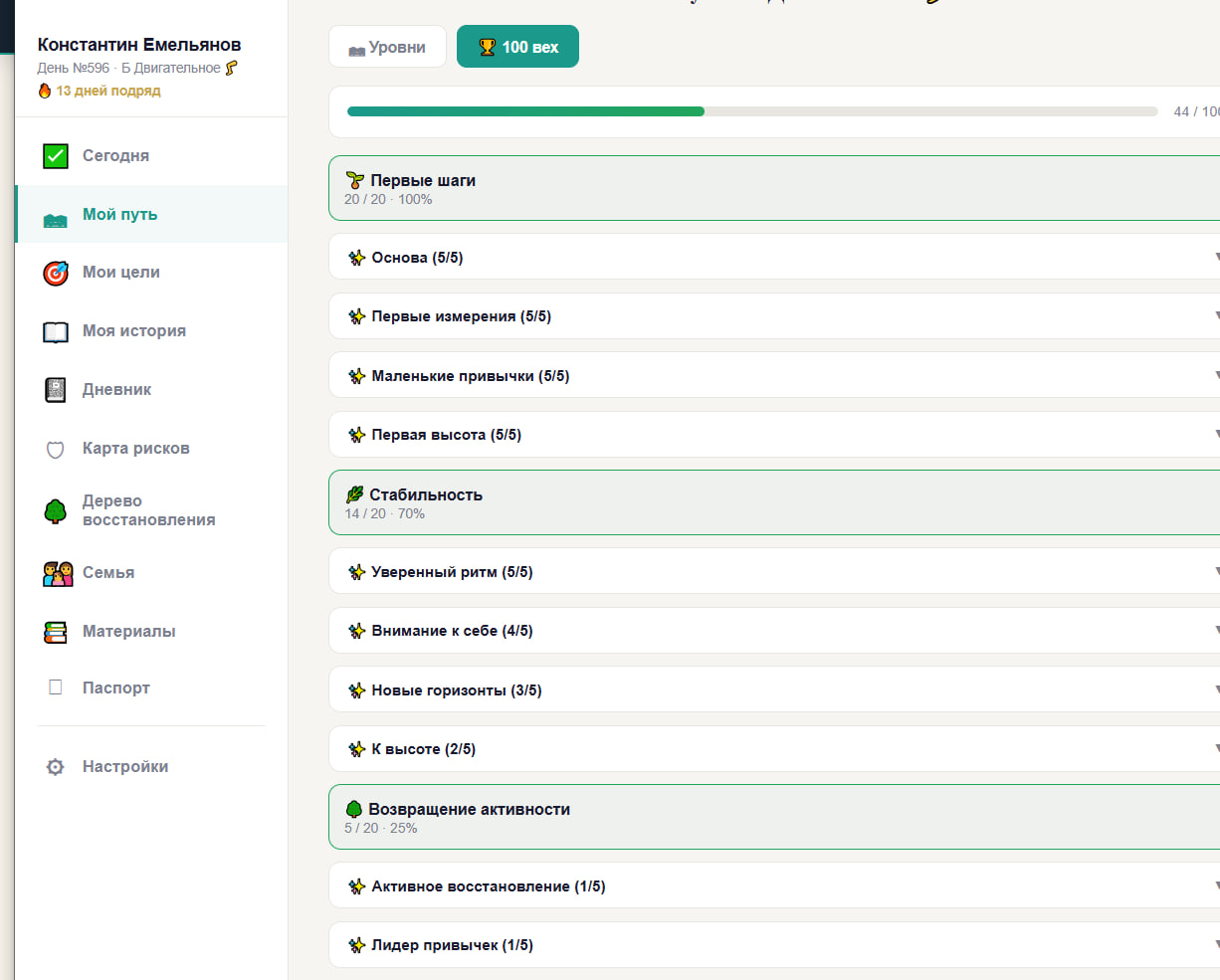
Task: Open Дерево восстановления page
Action: pos(151,510)
